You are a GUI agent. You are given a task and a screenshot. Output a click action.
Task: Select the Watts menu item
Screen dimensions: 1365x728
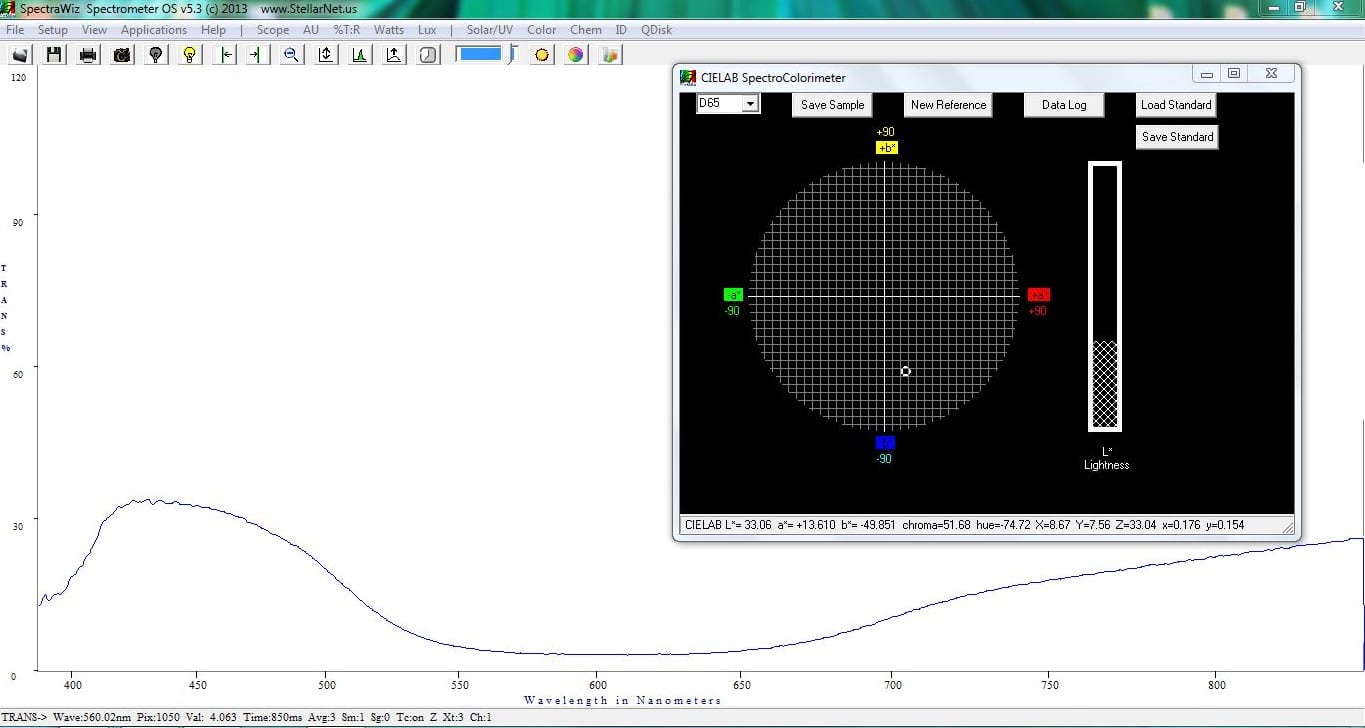coord(389,30)
